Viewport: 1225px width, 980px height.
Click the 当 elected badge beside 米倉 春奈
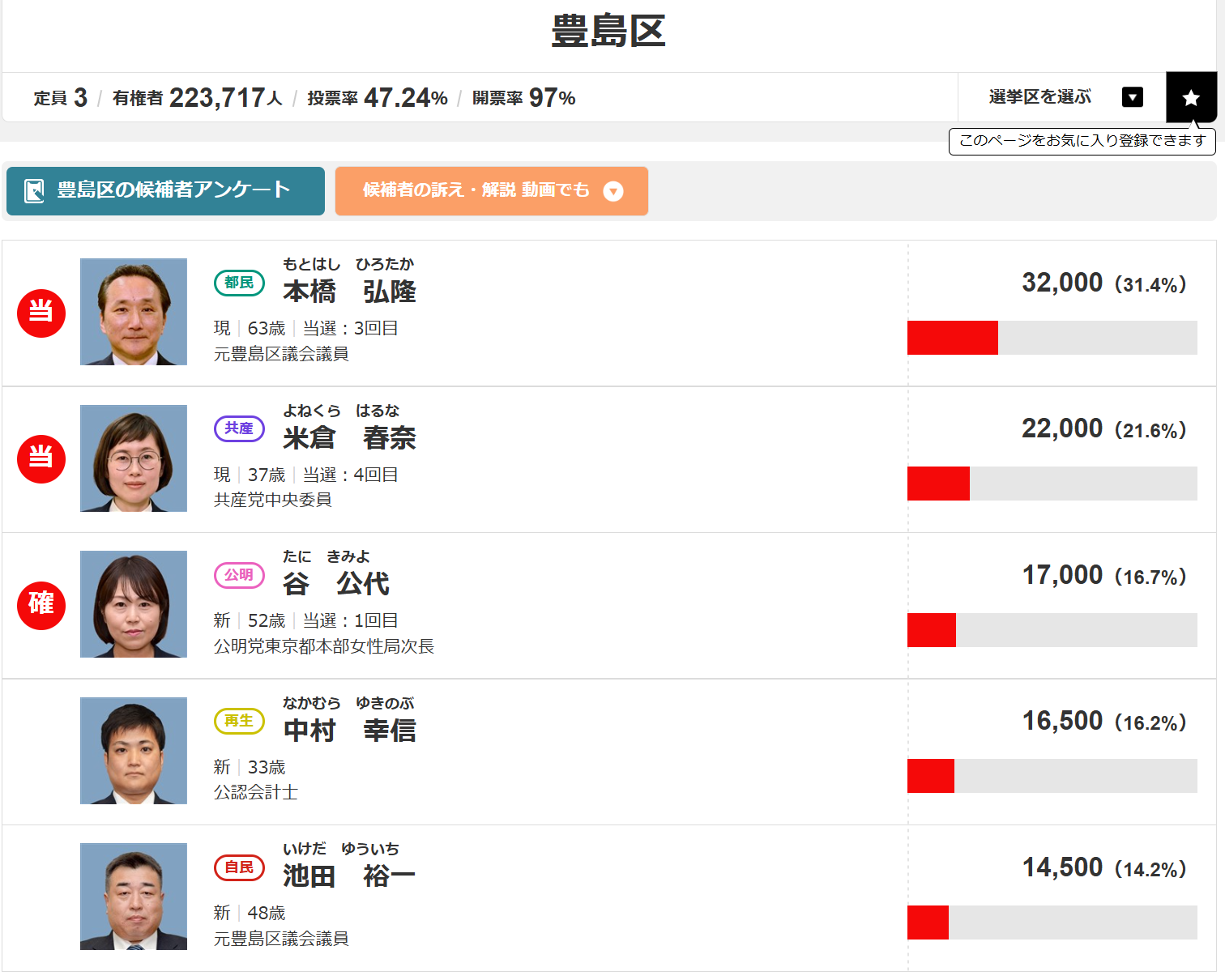pos(41,458)
